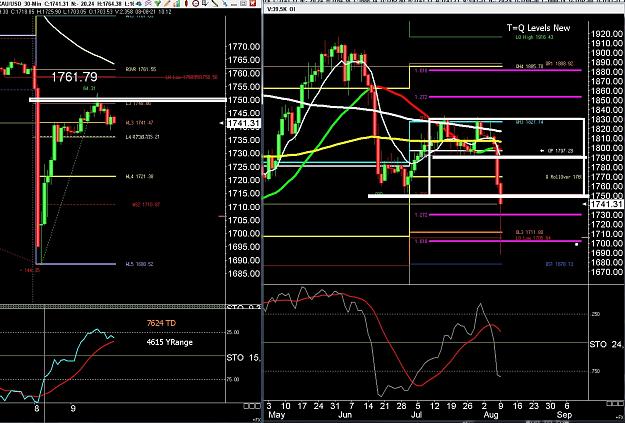Click the restore window icon of left chart

click(243, 3)
